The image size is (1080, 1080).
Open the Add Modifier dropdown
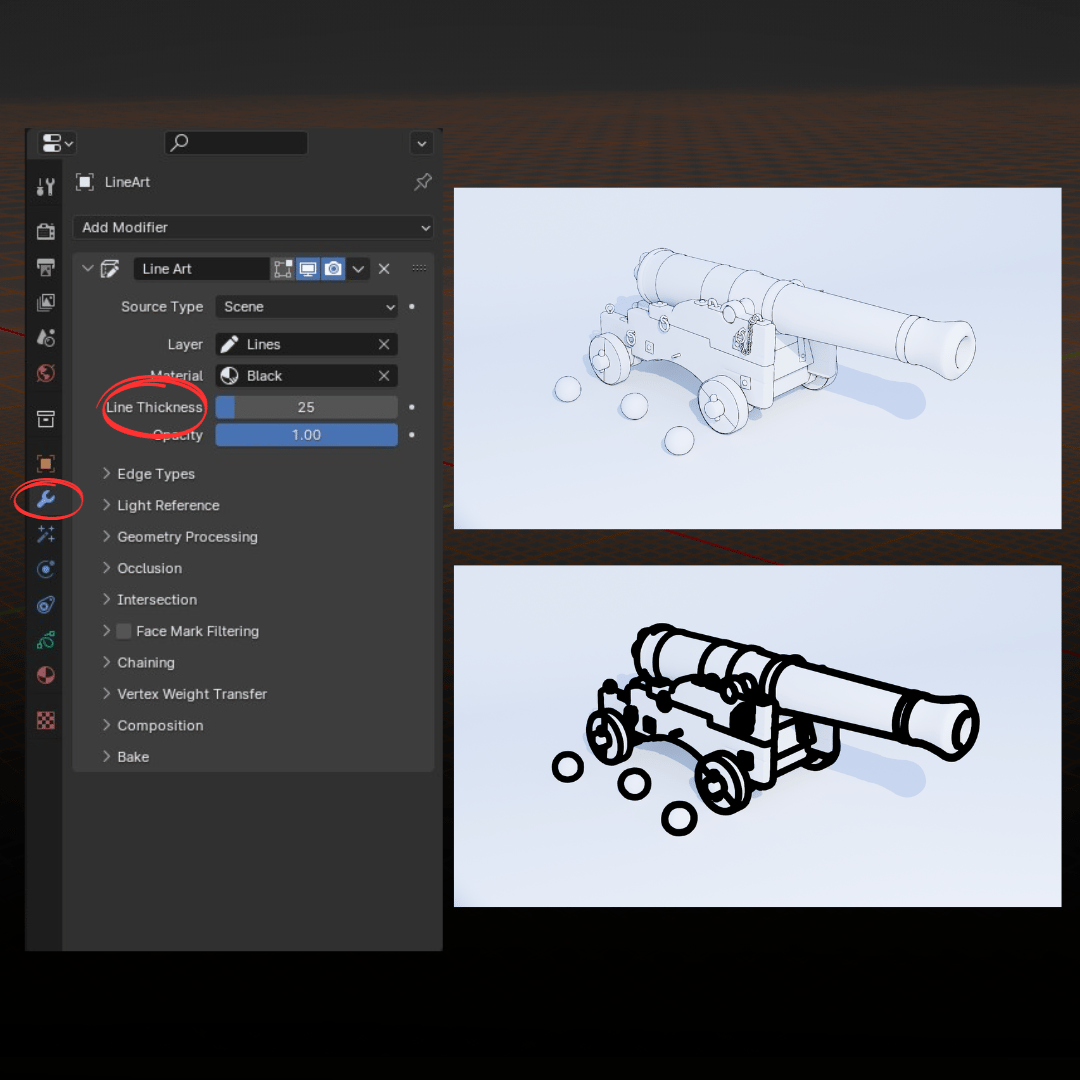(253, 227)
